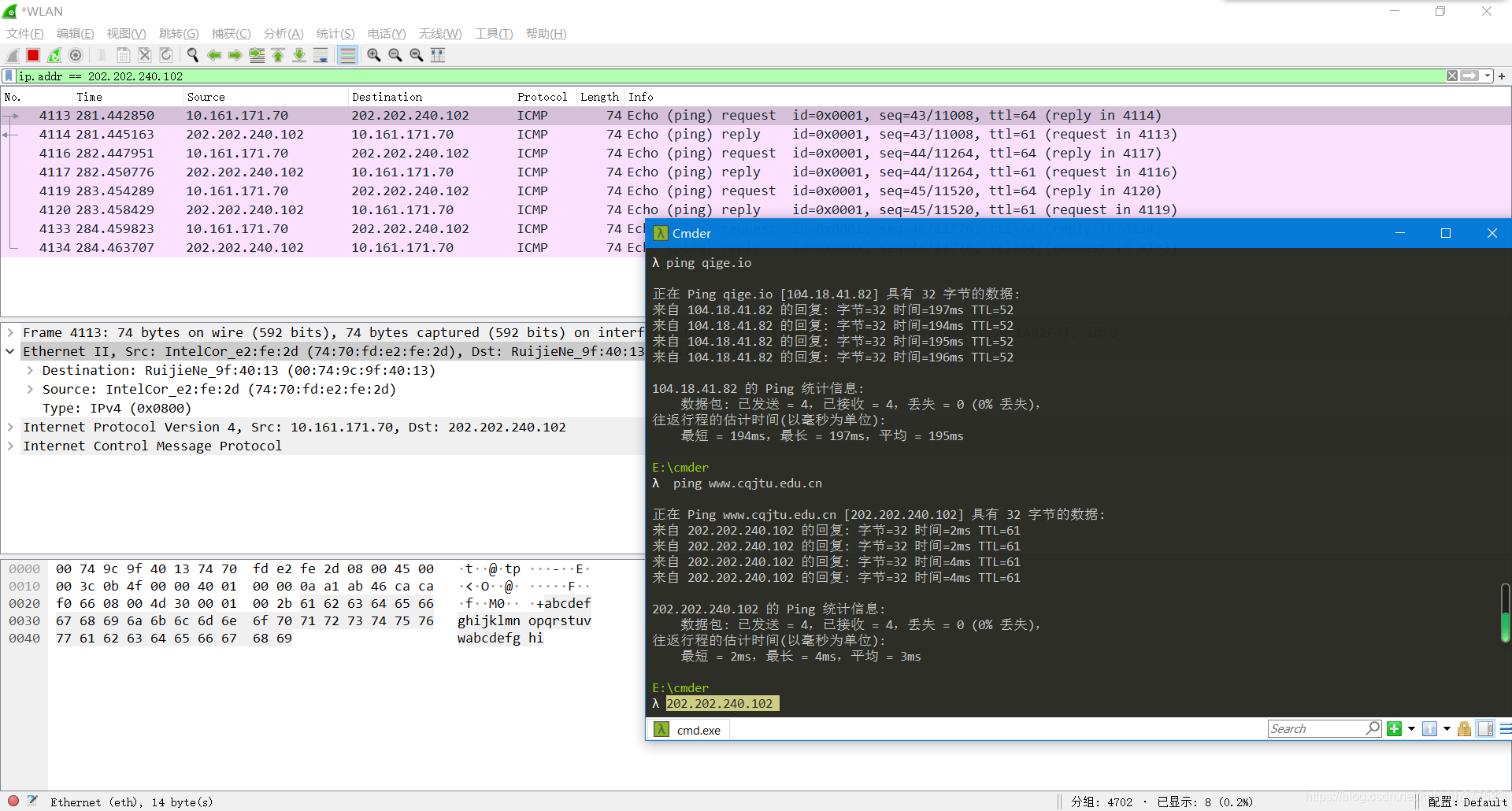Expand the Source IntelCor_e2:fe:2d node
Screen dimensions: 1512x811
pyautogui.click(x=30, y=390)
